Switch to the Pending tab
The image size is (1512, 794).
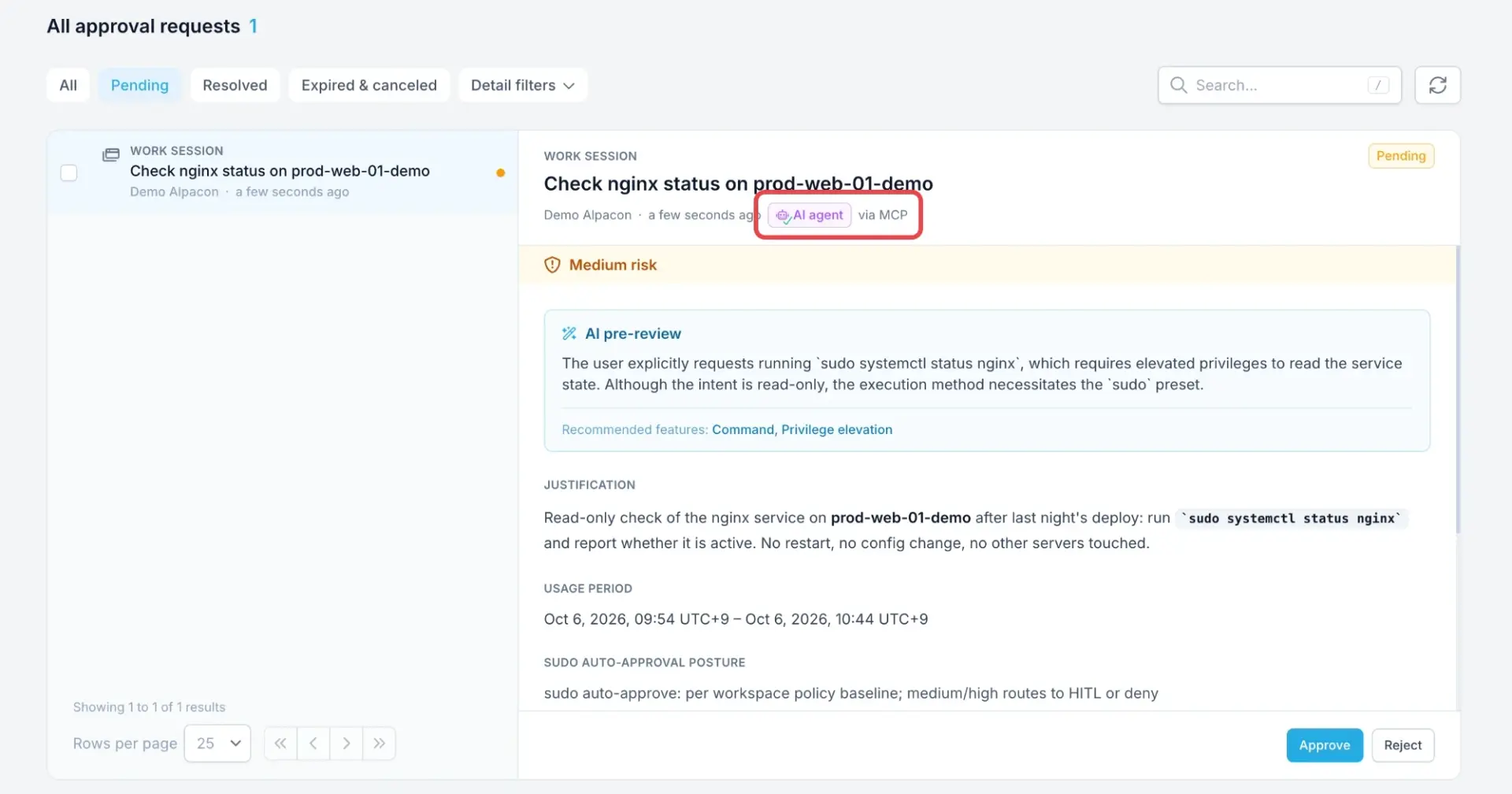click(x=139, y=85)
